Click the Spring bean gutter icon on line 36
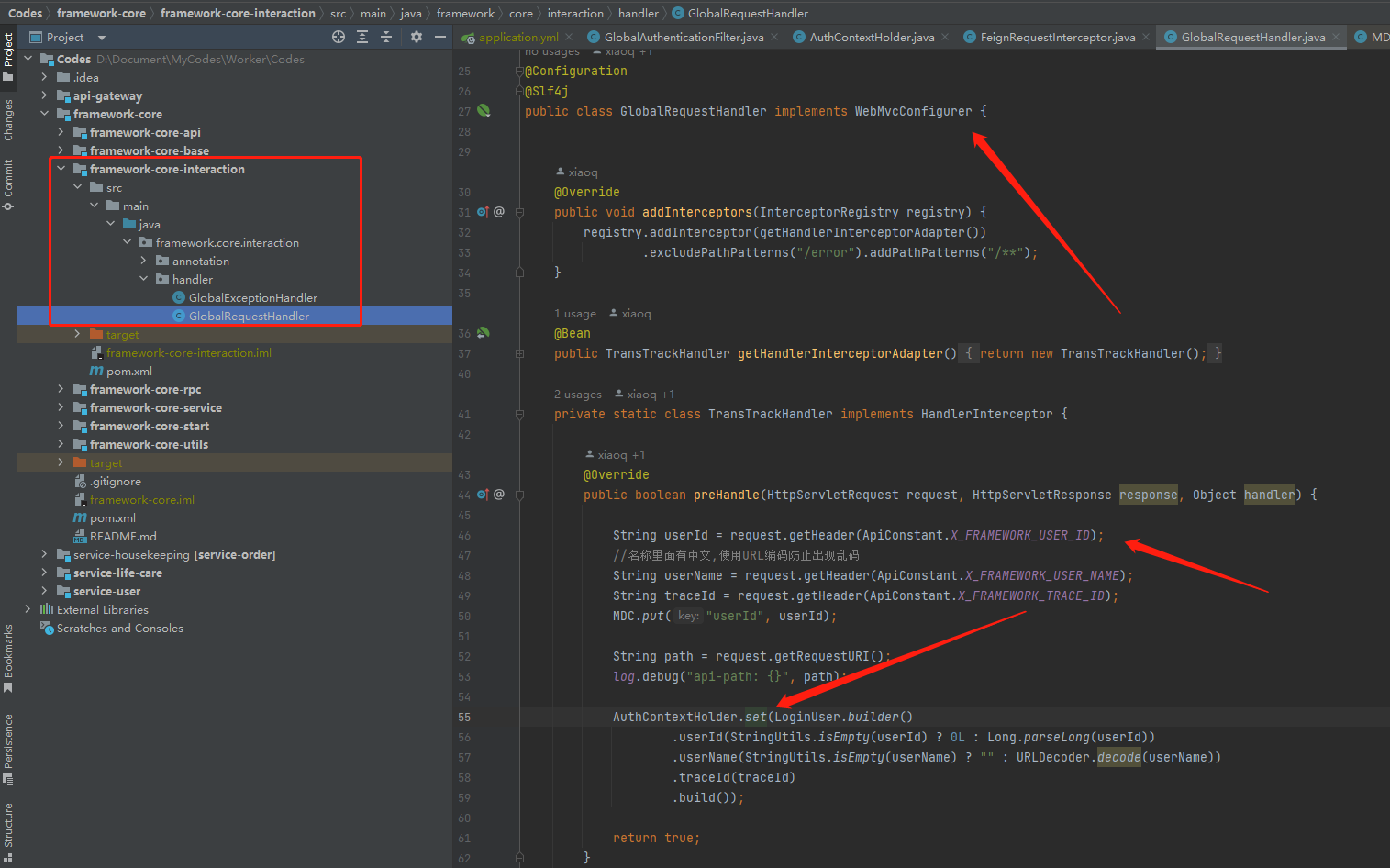1390x868 pixels. tap(484, 333)
